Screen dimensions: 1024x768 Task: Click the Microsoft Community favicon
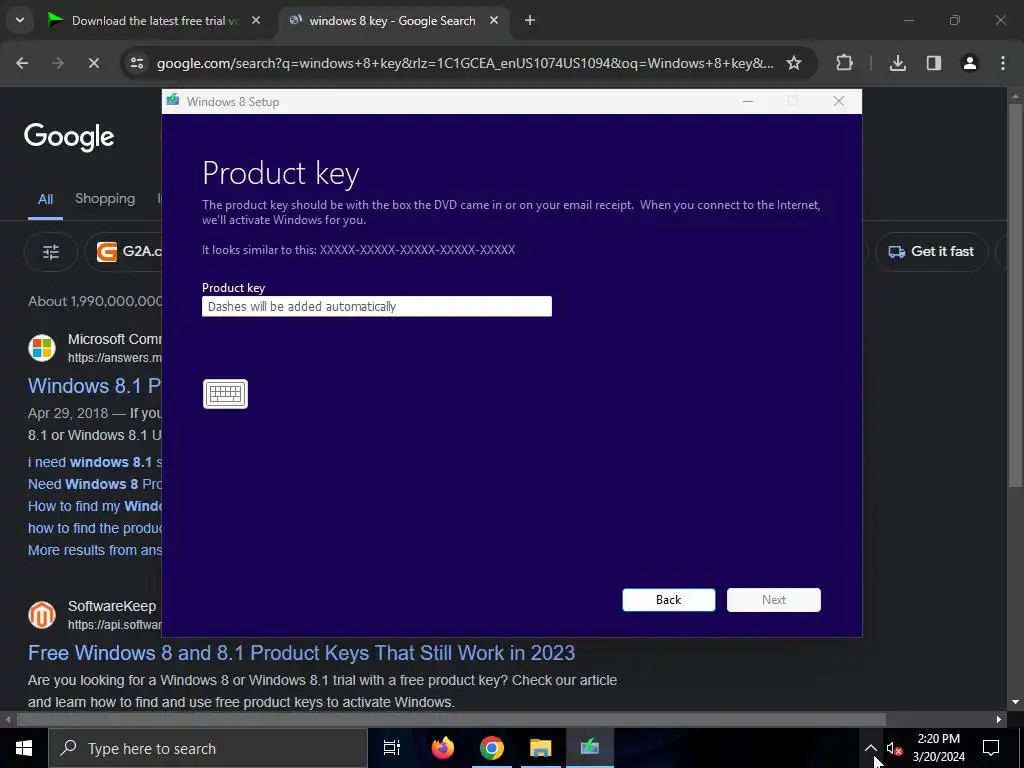tap(42, 348)
